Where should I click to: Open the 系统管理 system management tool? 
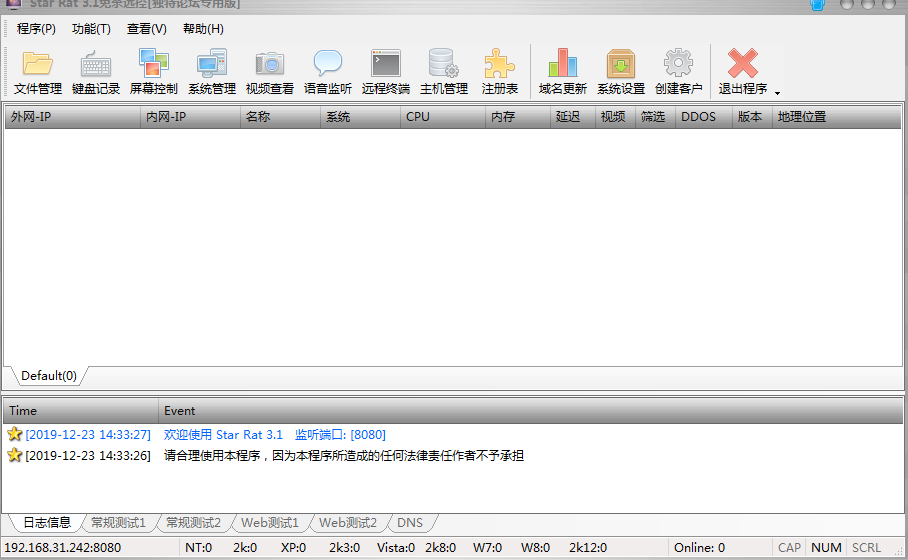click(x=212, y=72)
